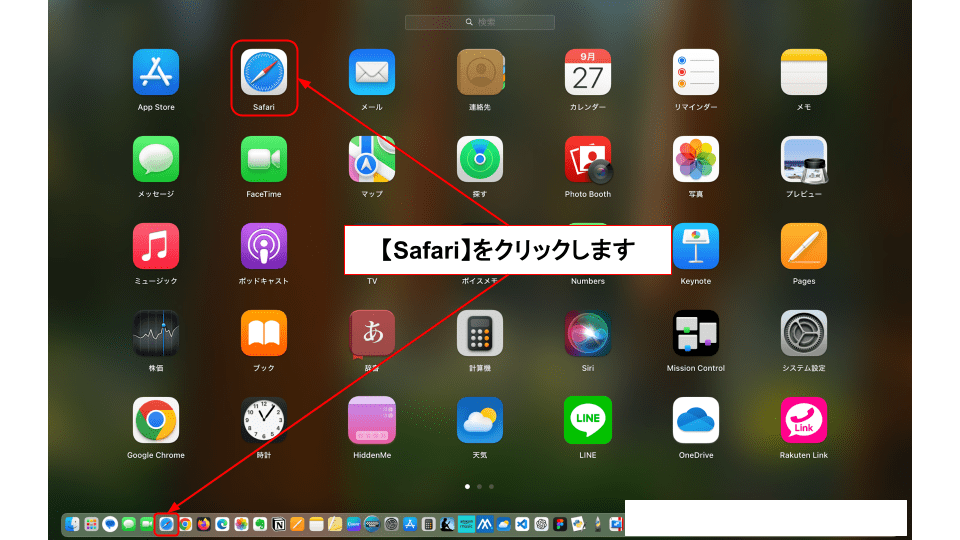Go to third Launchpad page dot

[x=491, y=487]
